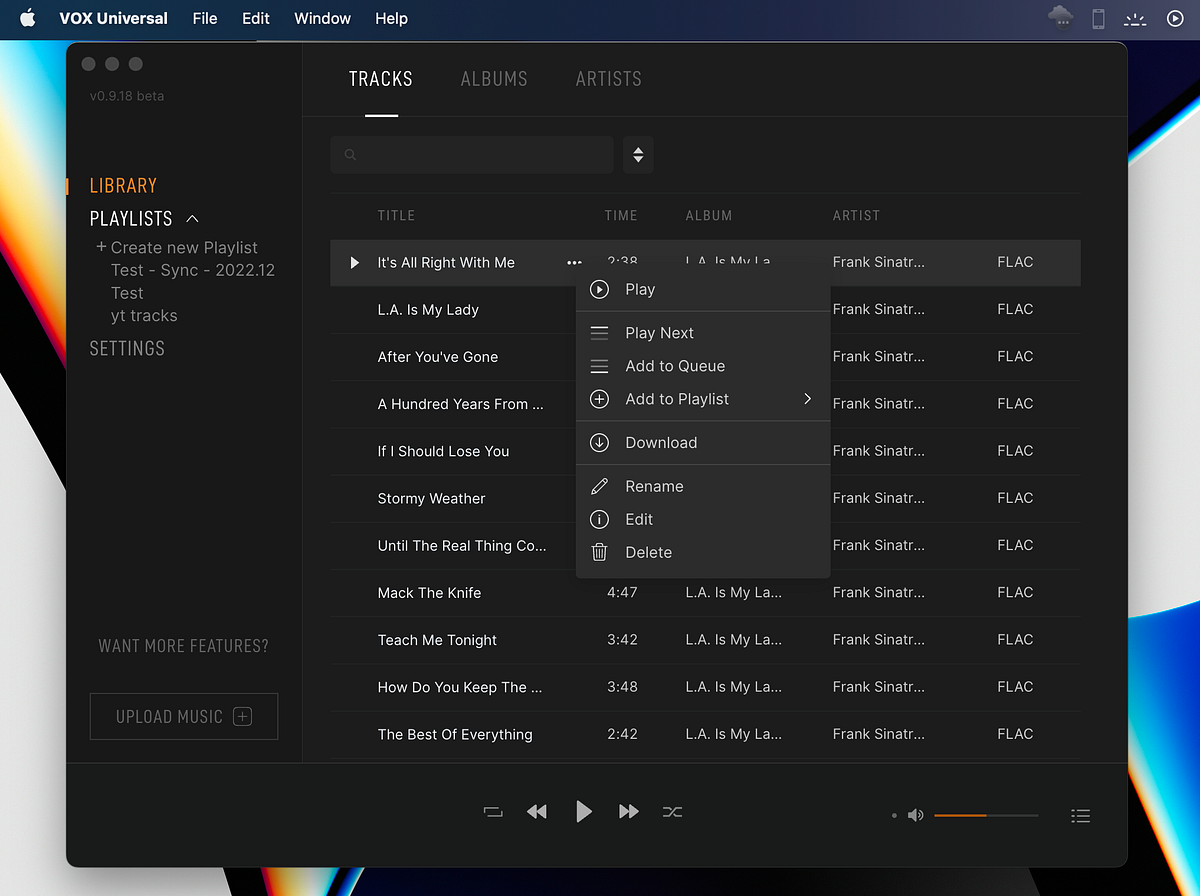
Task: Enable shuffle in the playback bar
Action: [x=672, y=812]
